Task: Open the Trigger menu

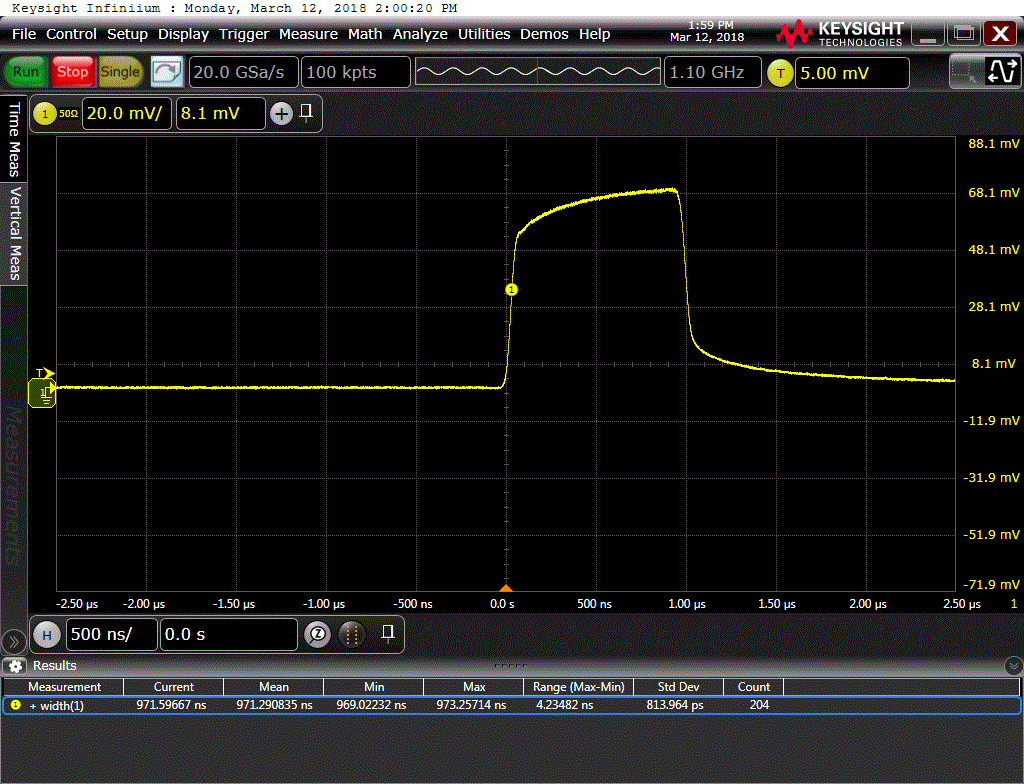Action: coord(244,34)
